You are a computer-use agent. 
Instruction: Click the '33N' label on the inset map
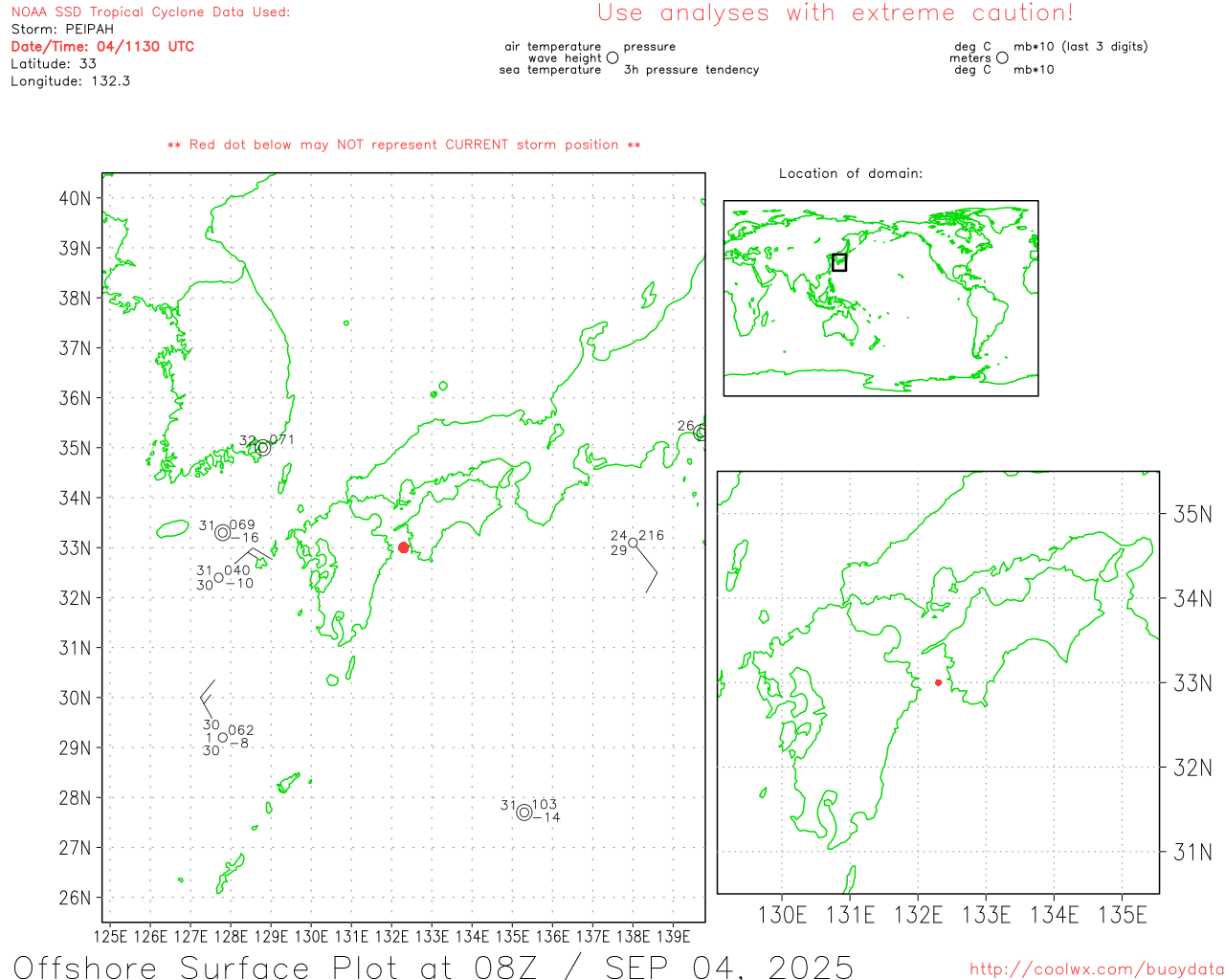(1192, 683)
